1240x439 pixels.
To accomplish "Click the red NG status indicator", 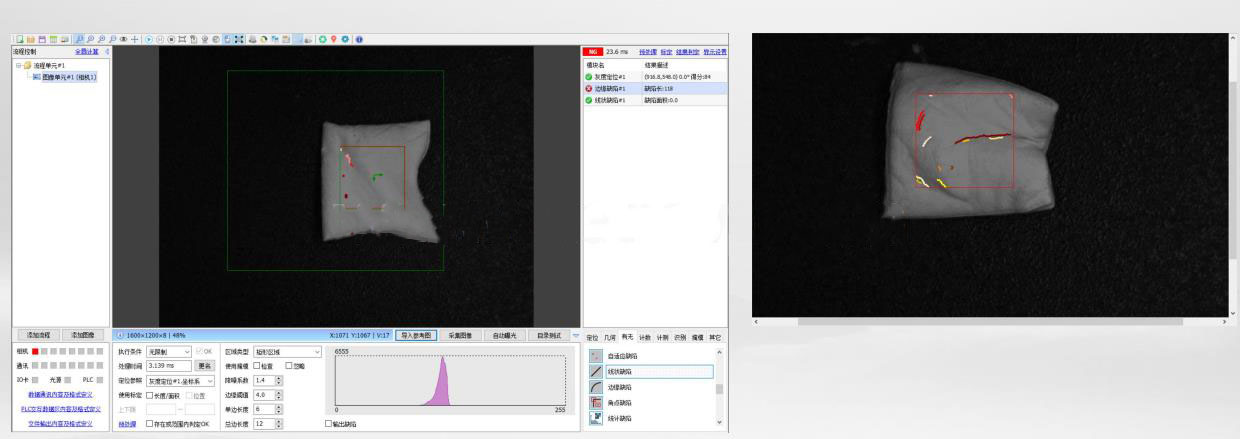I will [591, 51].
